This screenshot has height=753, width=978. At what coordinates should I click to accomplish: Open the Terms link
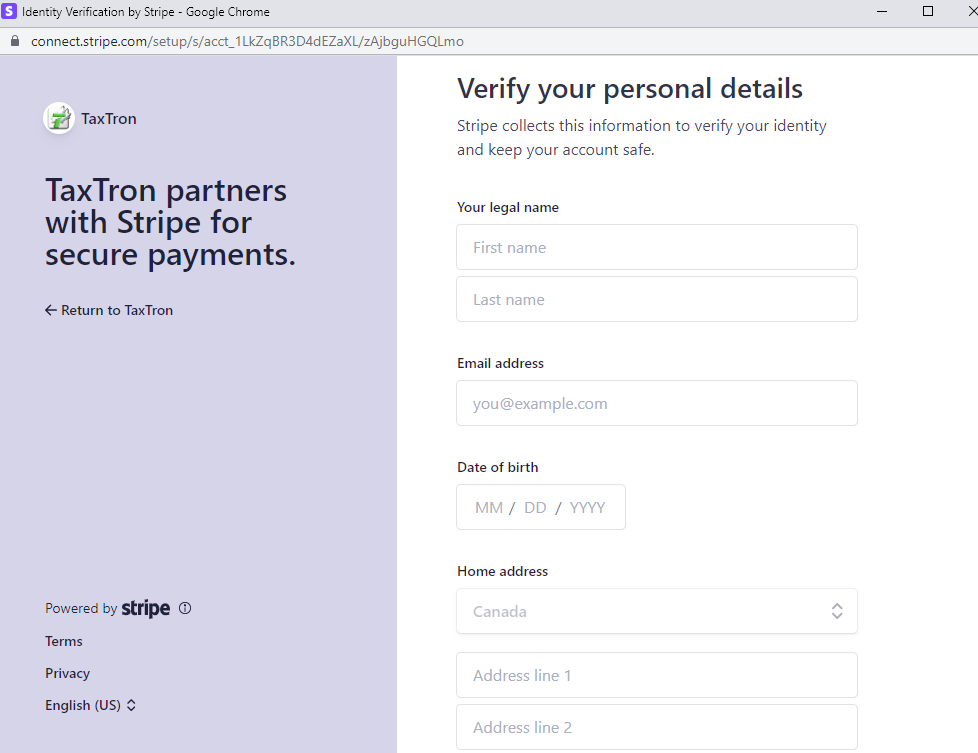(x=64, y=641)
